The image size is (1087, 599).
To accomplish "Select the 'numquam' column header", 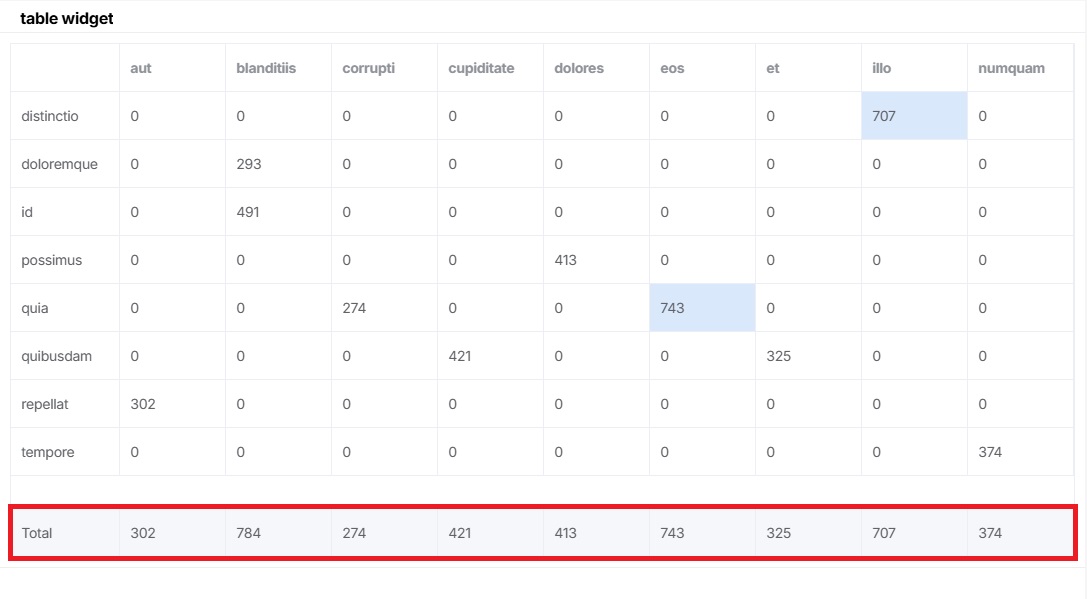I will tap(1008, 68).
